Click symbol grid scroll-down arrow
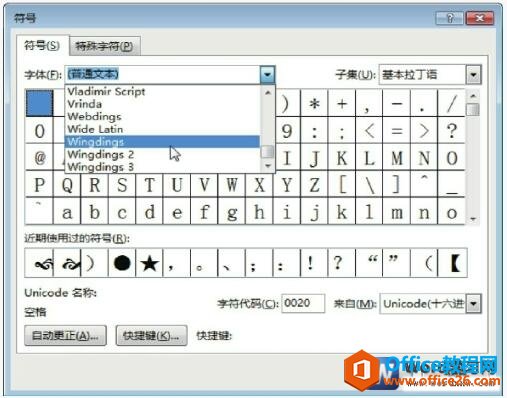The width and height of the screenshot is (507, 398). click(x=473, y=219)
